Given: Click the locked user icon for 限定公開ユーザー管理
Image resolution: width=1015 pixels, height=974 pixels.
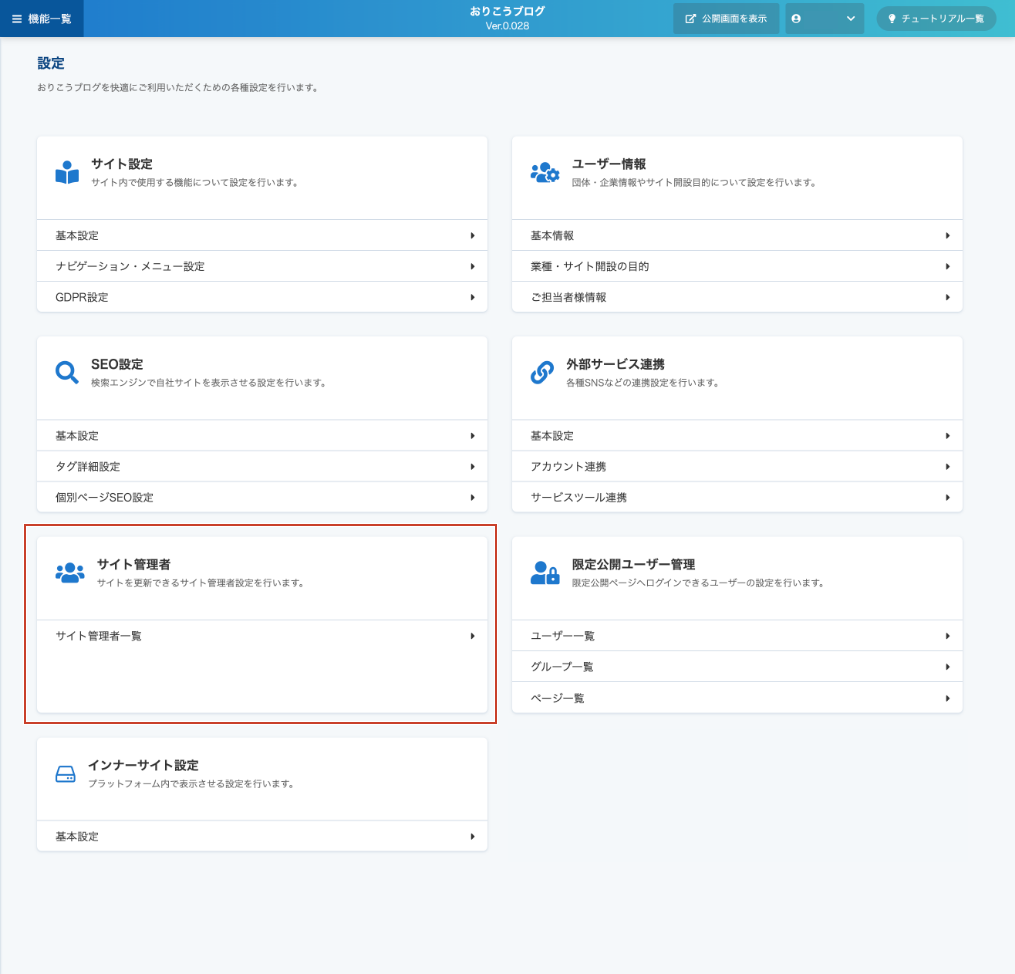Looking at the screenshot, I should click(x=545, y=573).
